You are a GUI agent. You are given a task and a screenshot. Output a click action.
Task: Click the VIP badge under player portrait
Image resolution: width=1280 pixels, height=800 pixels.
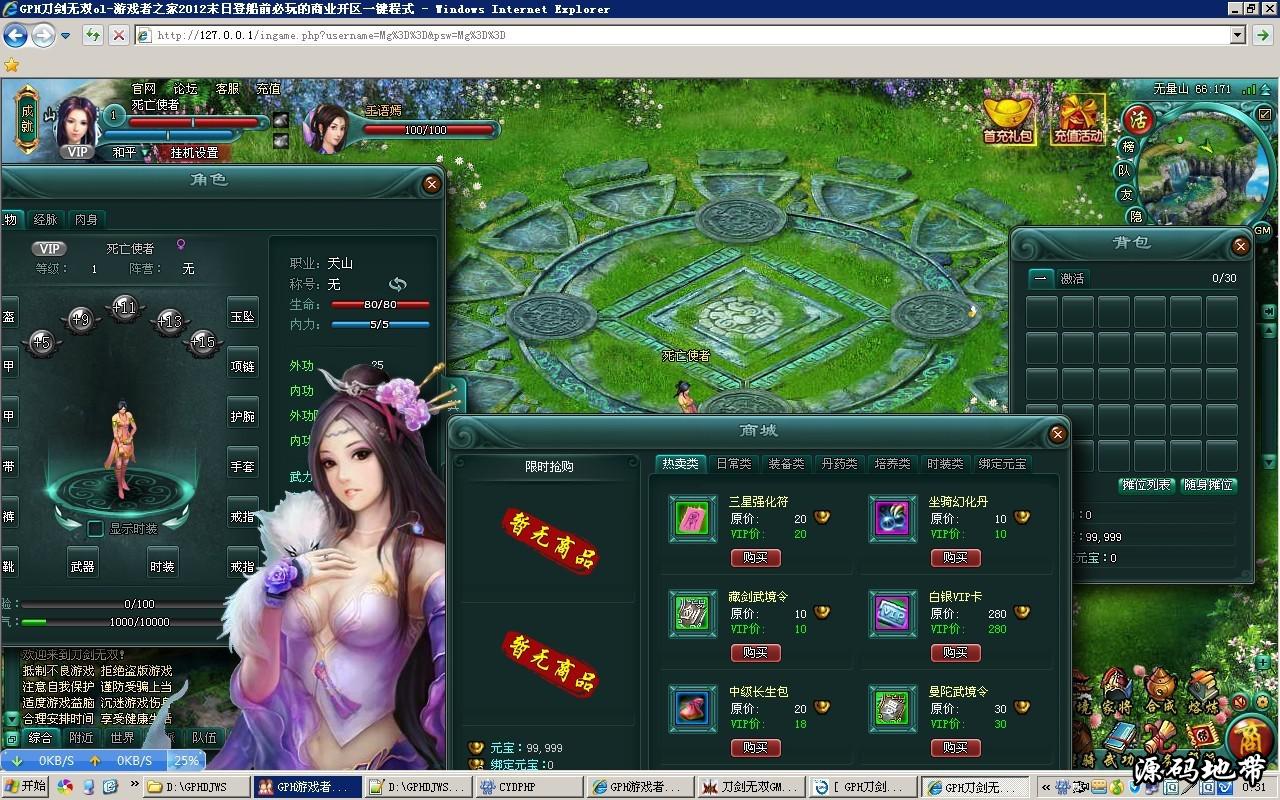(x=76, y=152)
